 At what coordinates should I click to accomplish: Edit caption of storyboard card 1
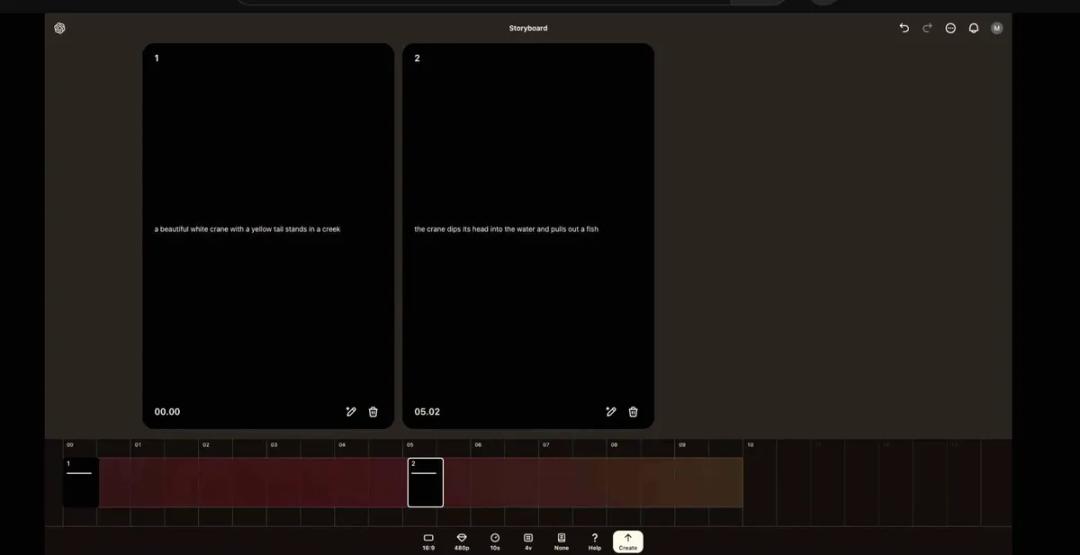coord(351,412)
